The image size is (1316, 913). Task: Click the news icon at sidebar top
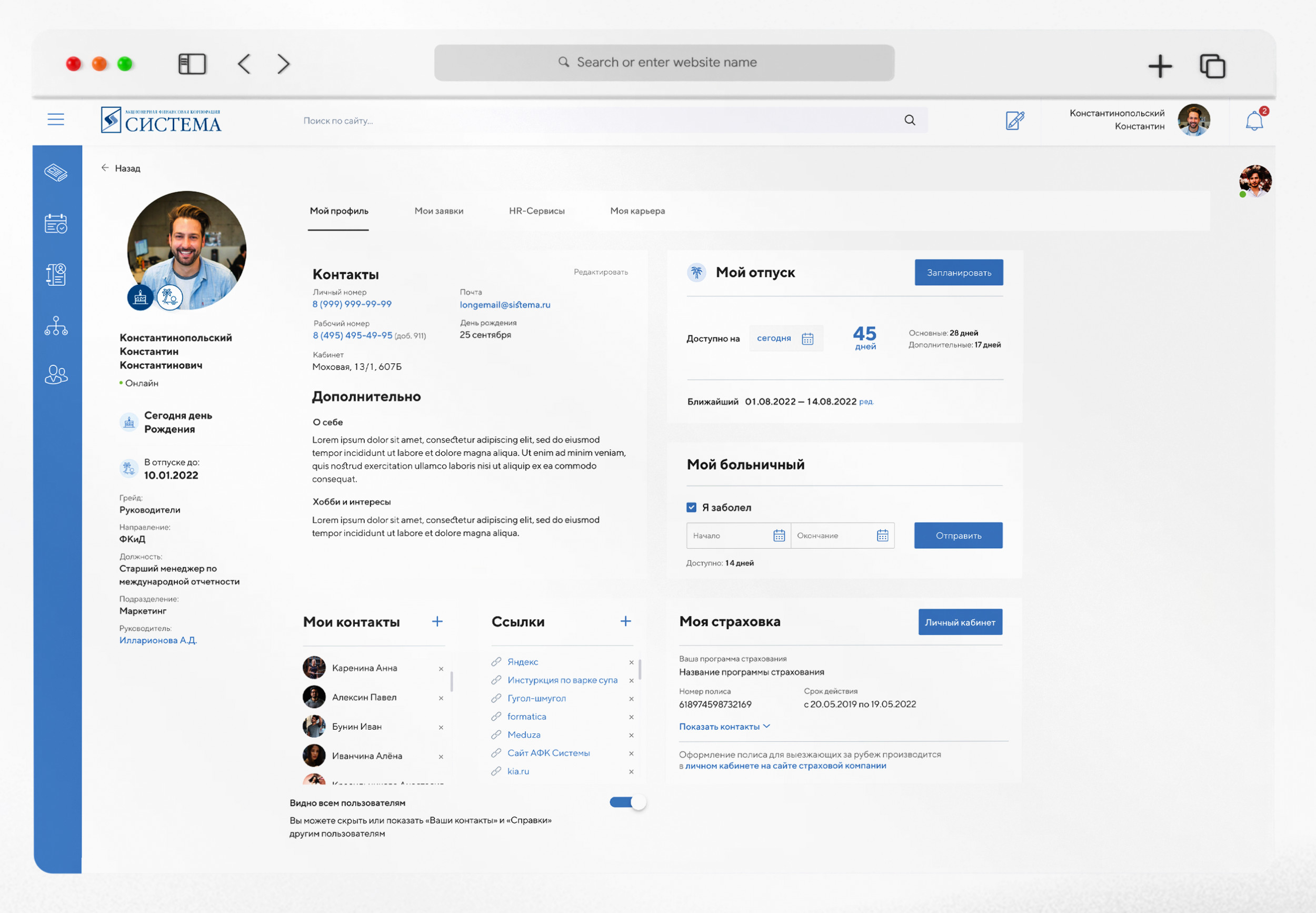coord(56,172)
